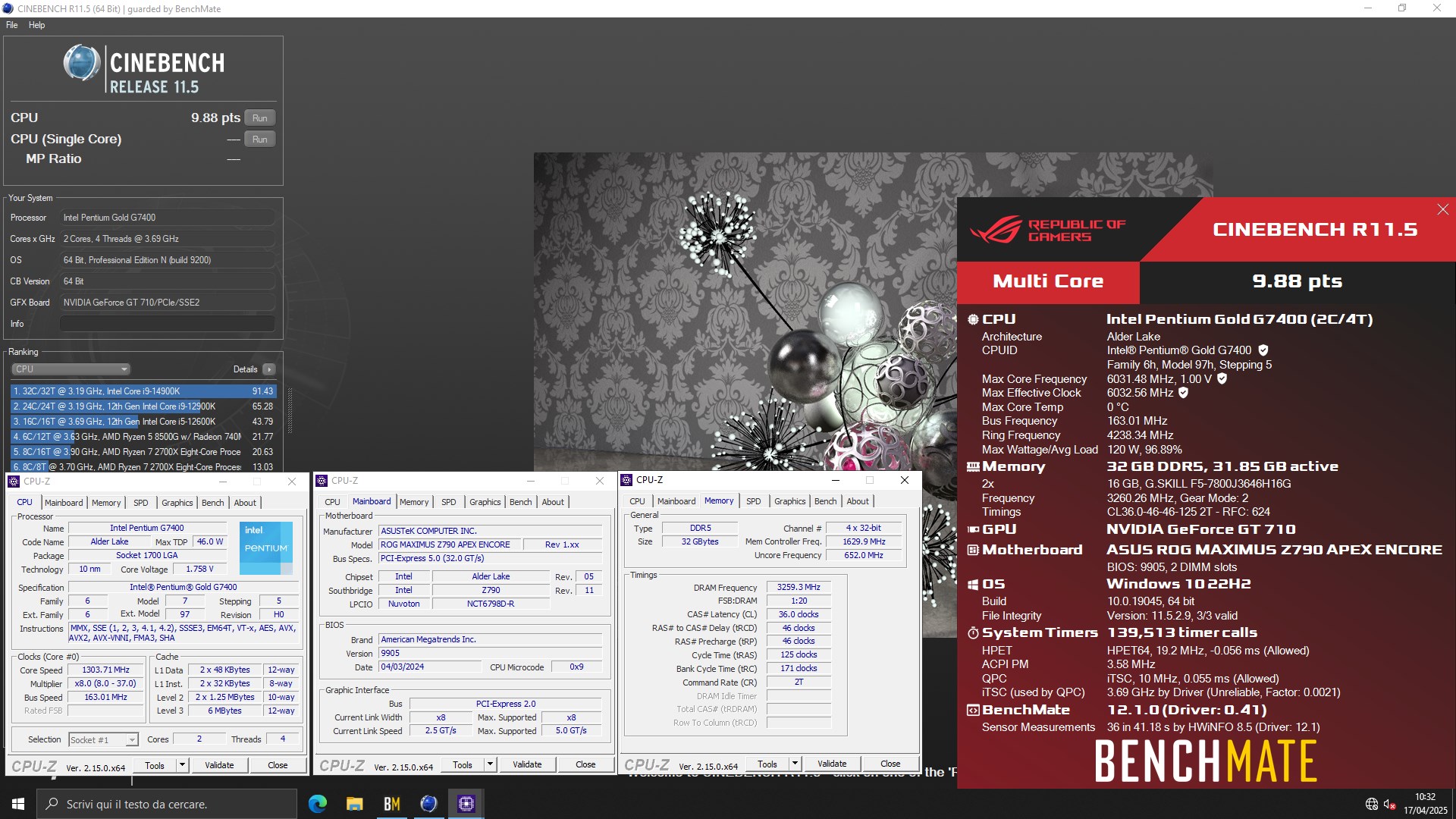Click the Processor field Intel Pentium Gold G7400
Image resolution: width=1456 pixels, height=819 pixels.
point(167,218)
